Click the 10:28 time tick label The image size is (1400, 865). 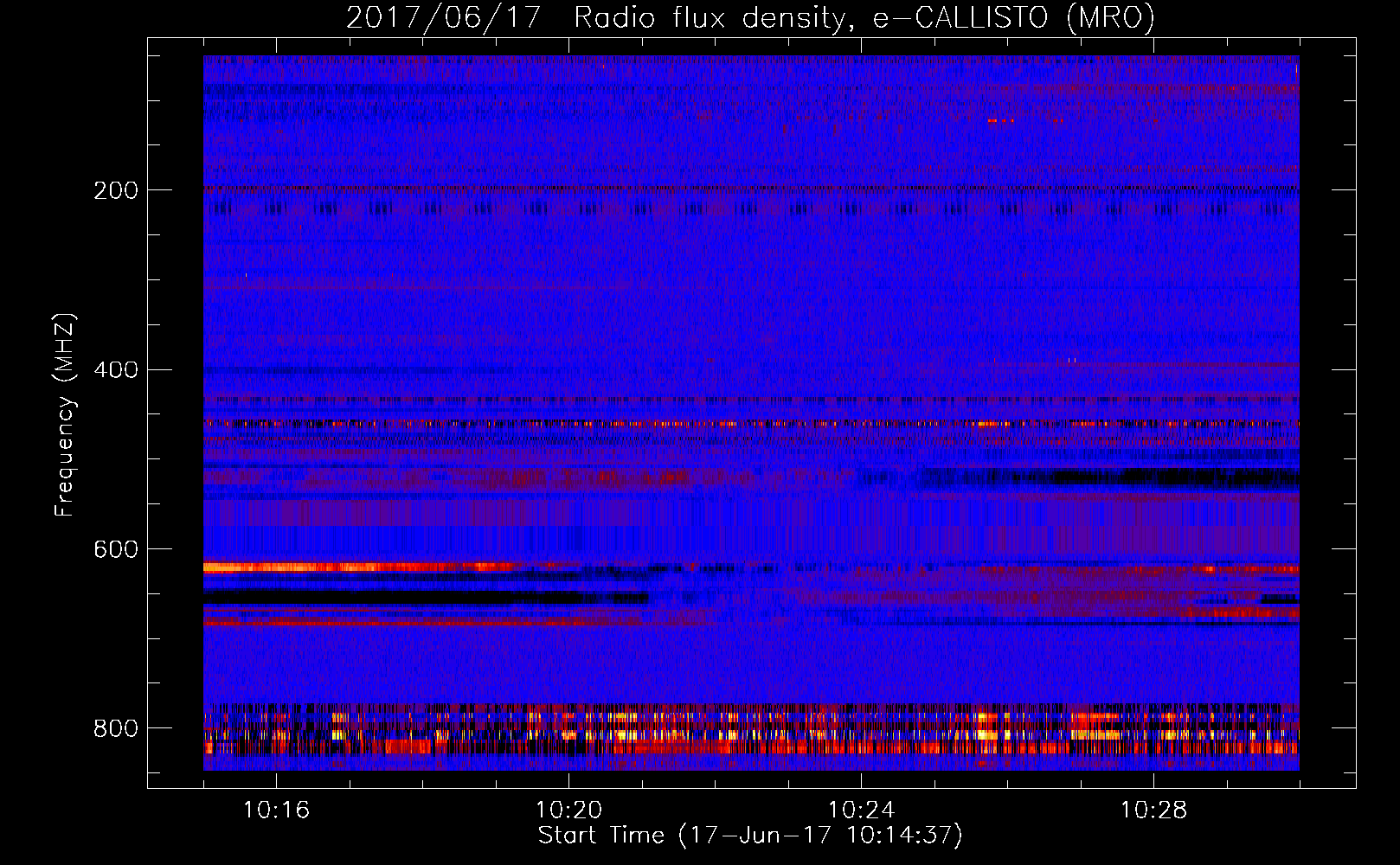tap(1153, 811)
